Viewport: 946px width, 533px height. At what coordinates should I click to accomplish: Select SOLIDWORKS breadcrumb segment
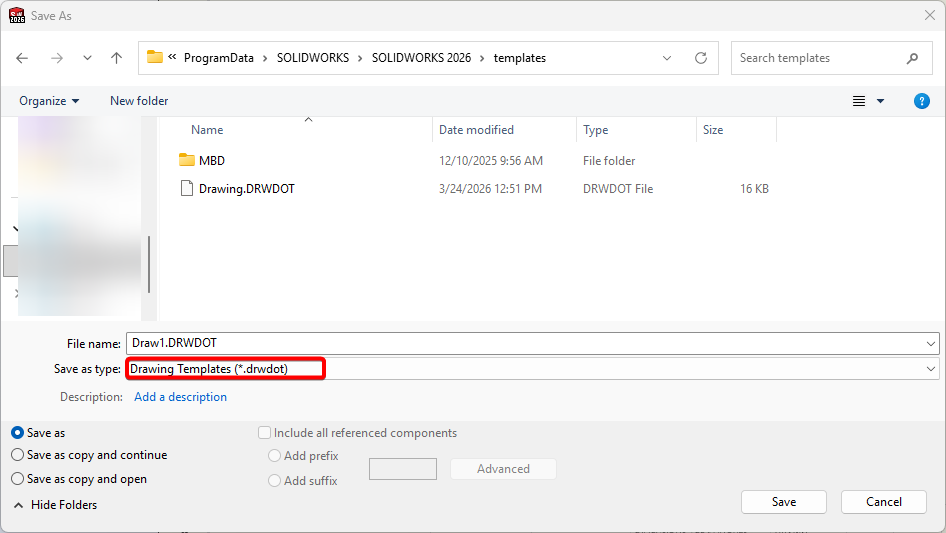(313, 58)
